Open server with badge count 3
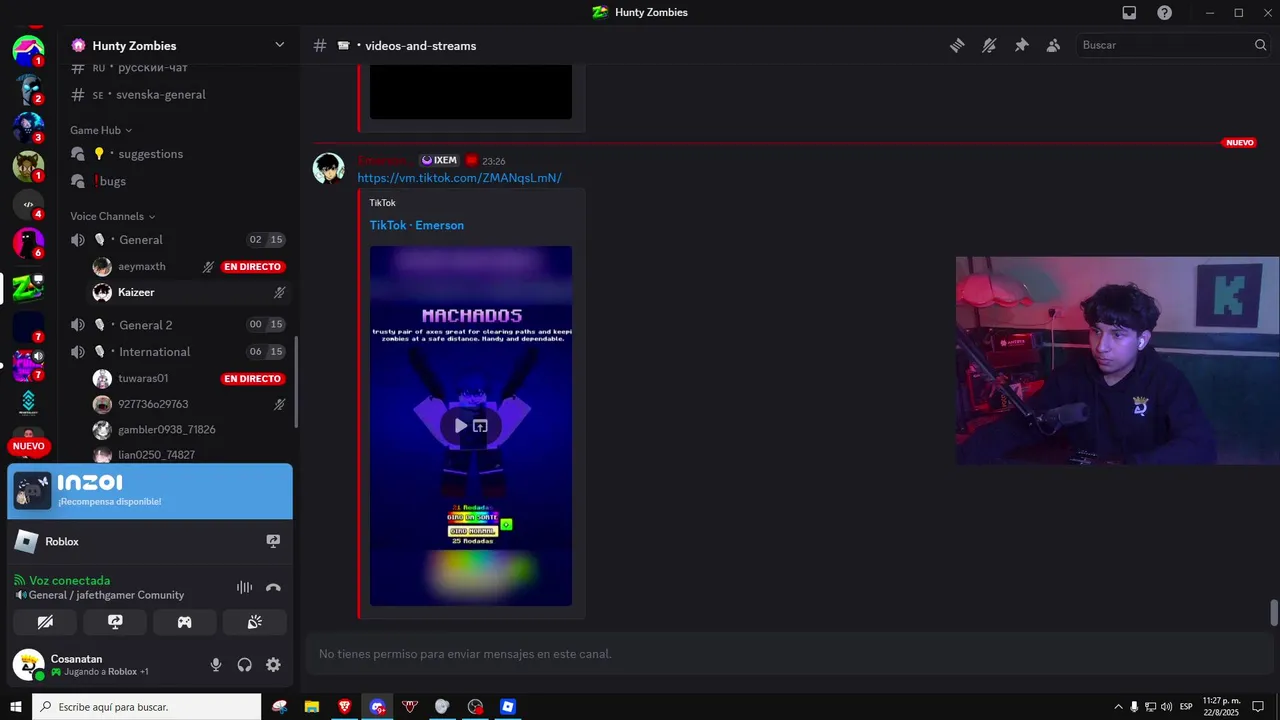The width and height of the screenshot is (1280, 720). [x=28, y=127]
